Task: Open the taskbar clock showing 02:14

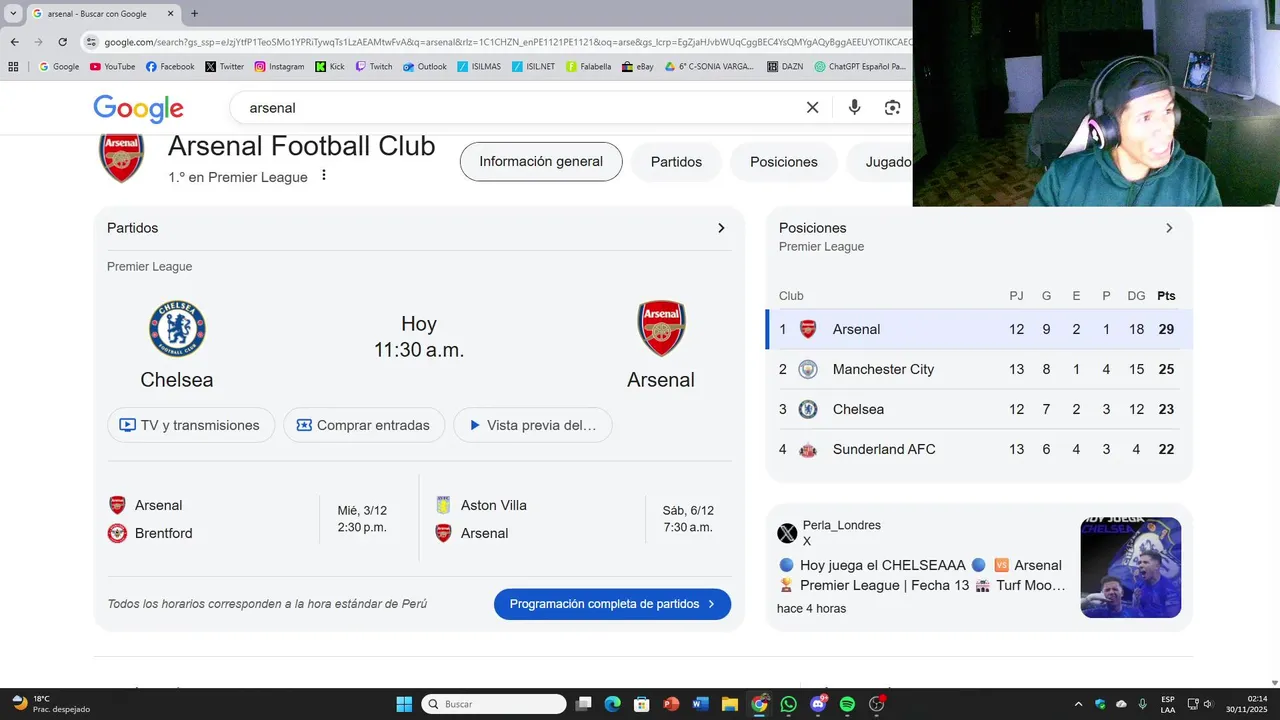Action: (x=1249, y=704)
